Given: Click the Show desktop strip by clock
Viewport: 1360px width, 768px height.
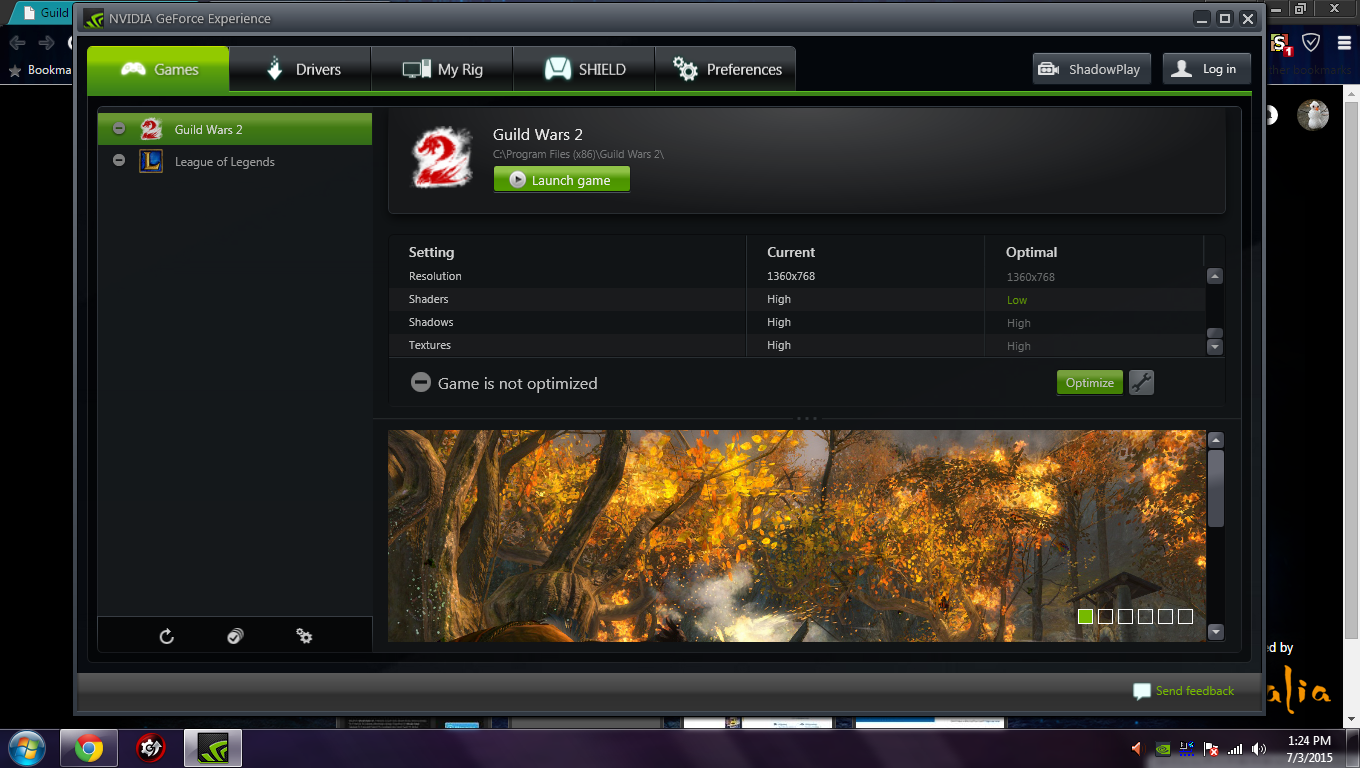Looking at the screenshot, I should pyautogui.click(x=1352, y=748).
